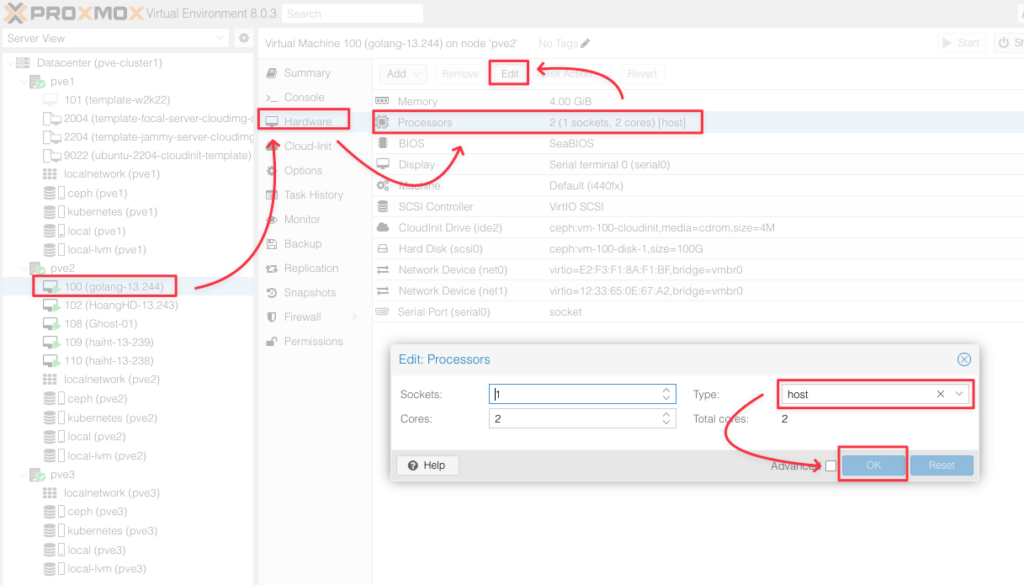Clear the processor Type field
This screenshot has height=585, width=1024.
pyautogui.click(x=940, y=394)
